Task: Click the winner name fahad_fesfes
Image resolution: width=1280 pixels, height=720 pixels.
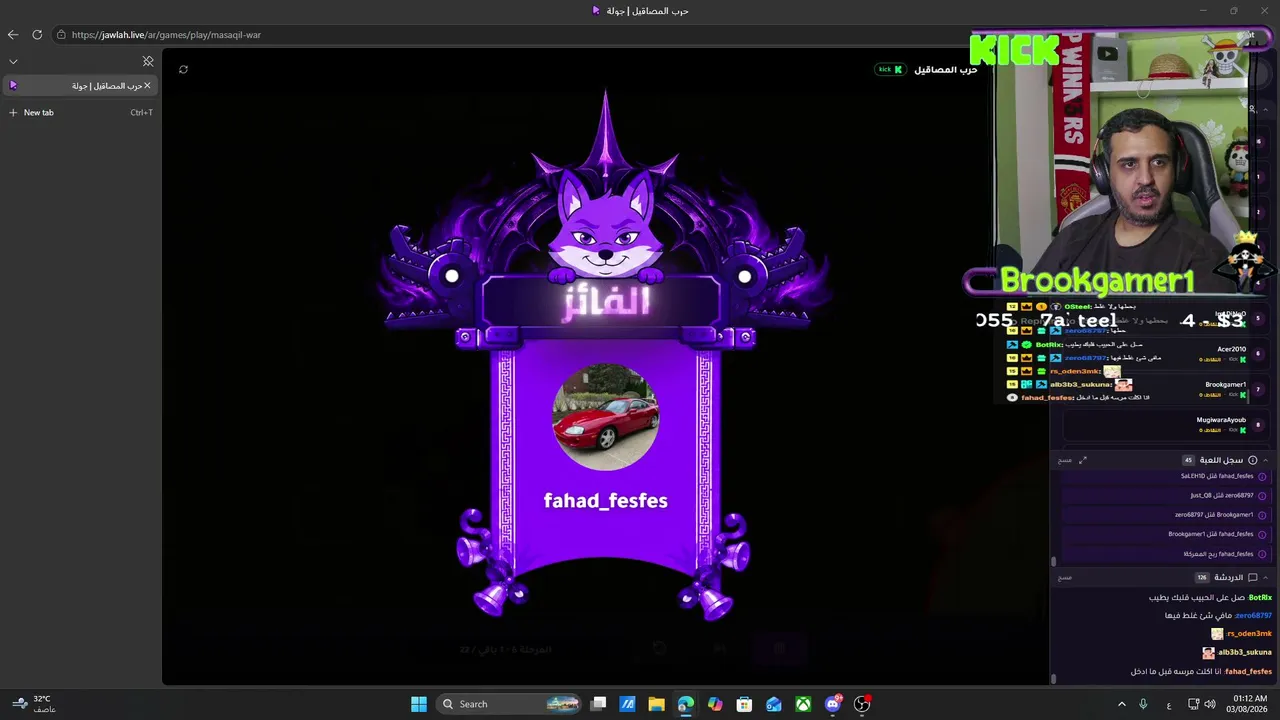Action: tap(606, 501)
